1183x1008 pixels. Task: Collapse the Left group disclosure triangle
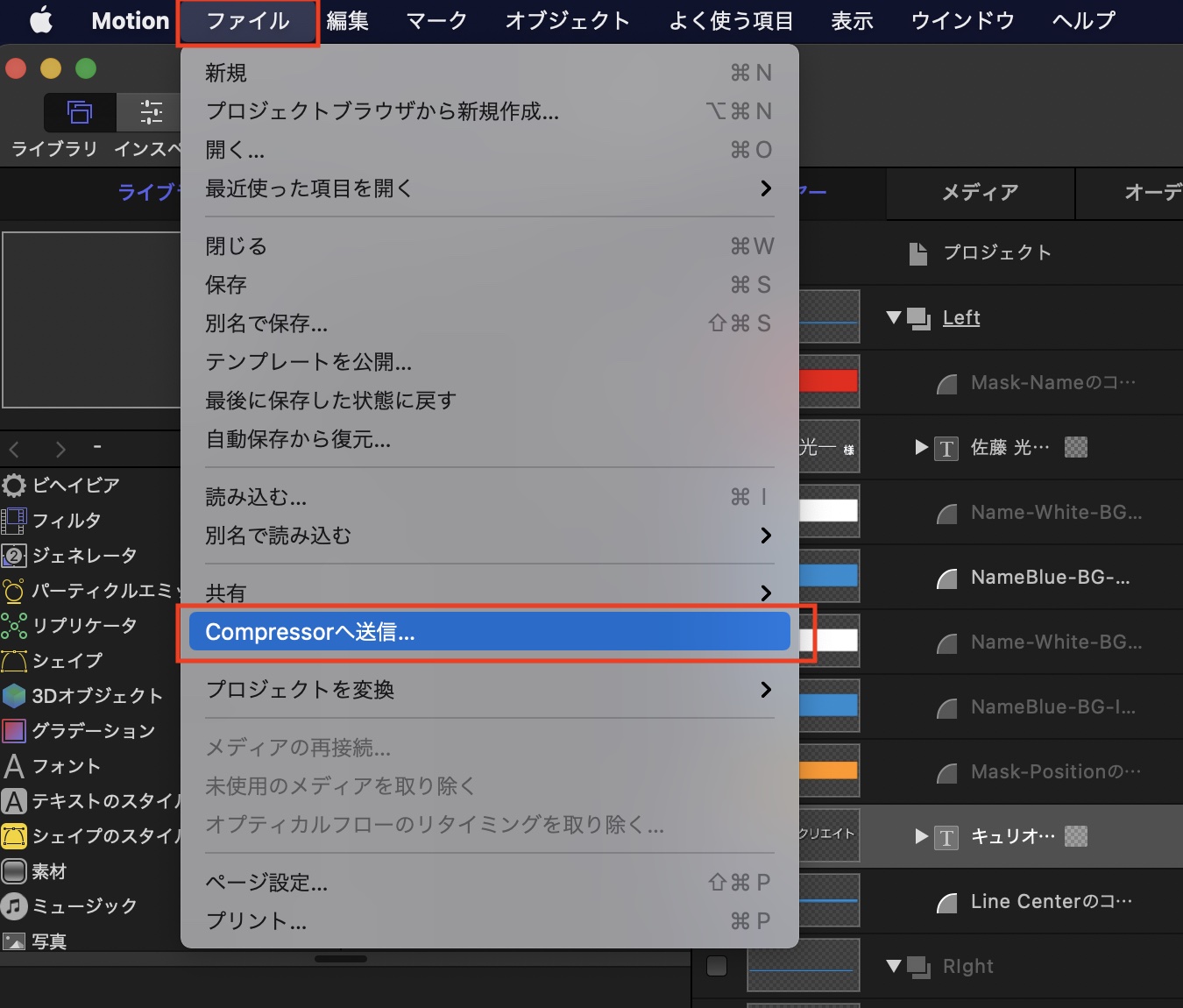[x=894, y=317]
